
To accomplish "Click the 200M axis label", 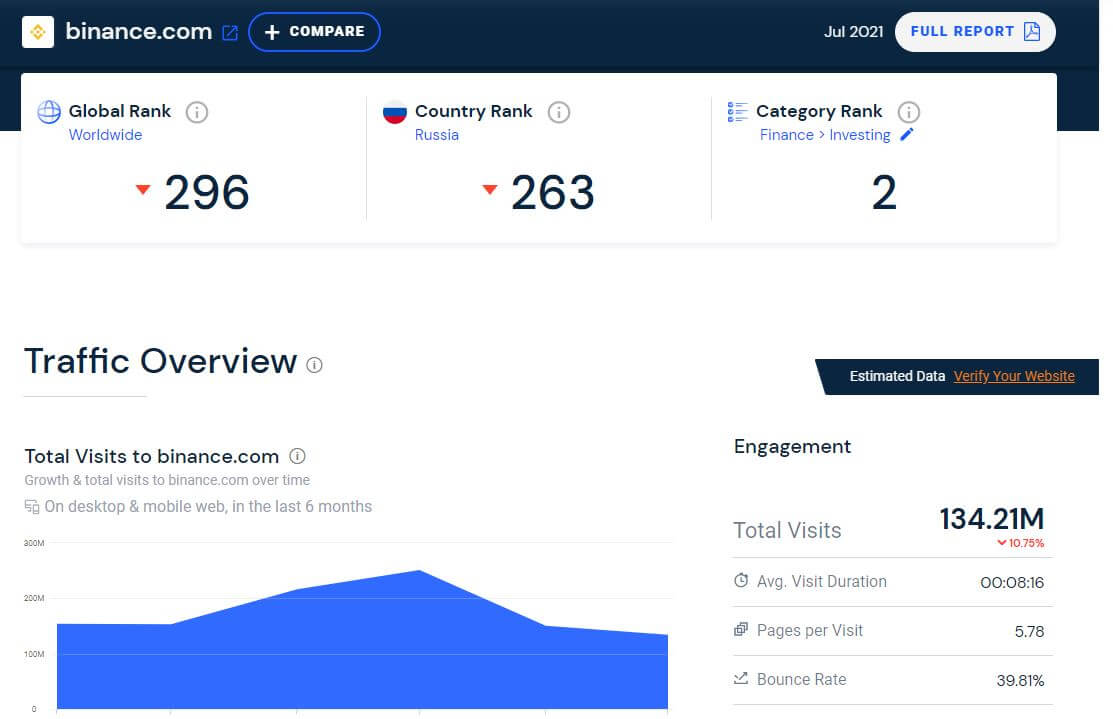I will pos(34,598).
